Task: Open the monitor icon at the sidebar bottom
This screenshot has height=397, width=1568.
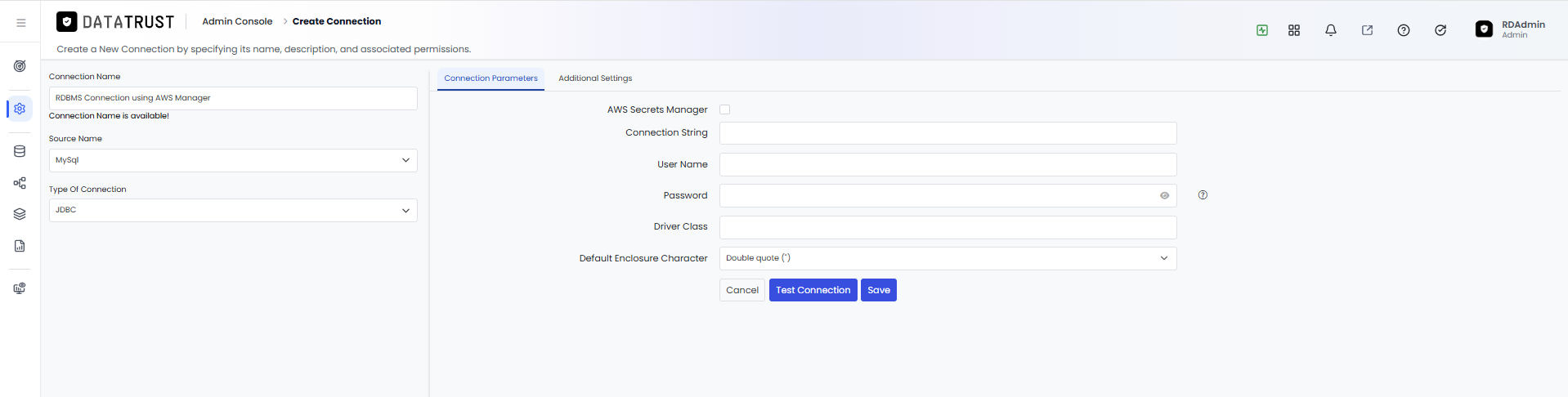Action: (20, 288)
